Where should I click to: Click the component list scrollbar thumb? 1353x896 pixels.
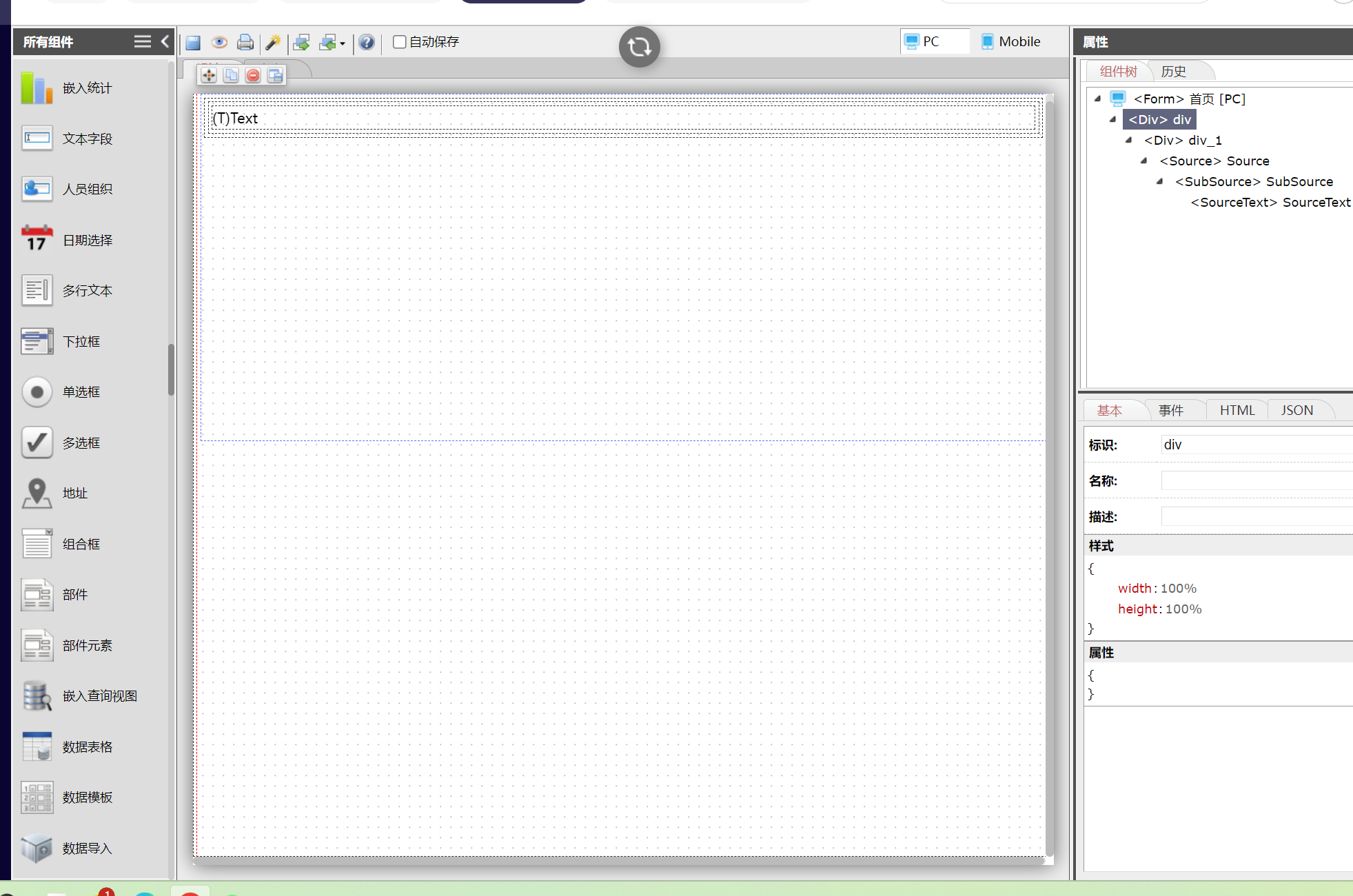click(171, 369)
